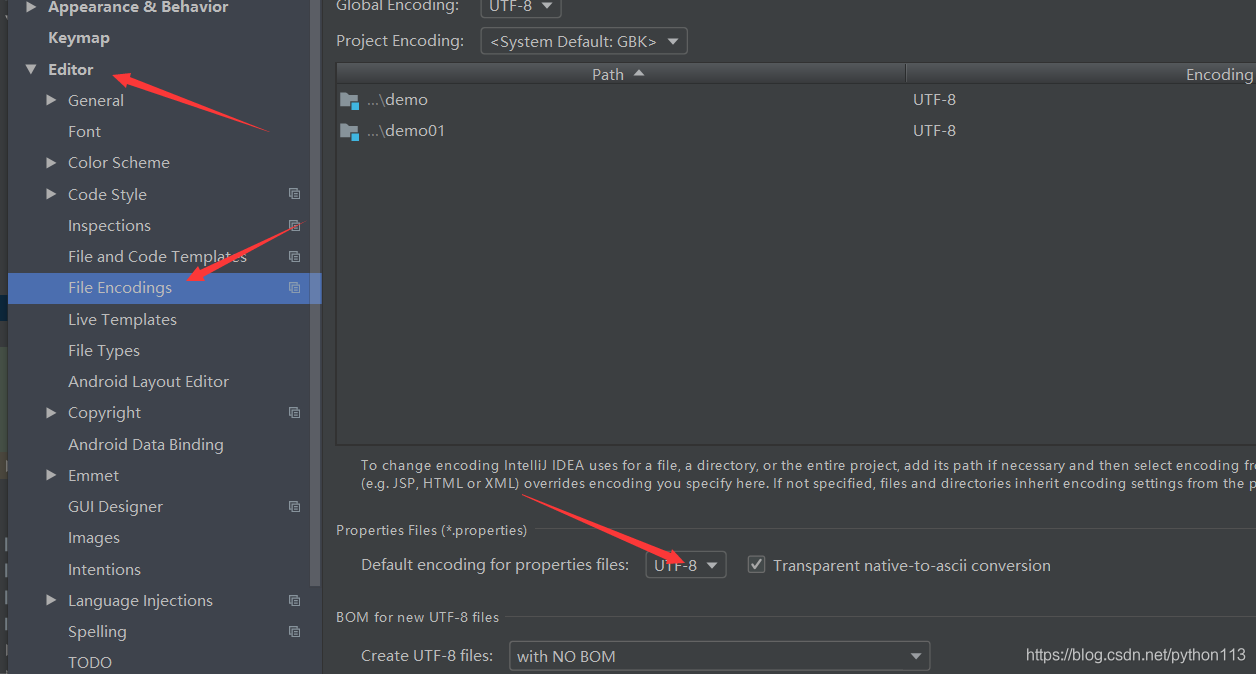
Task: Click the Encoding column header
Action: tap(1081, 74)
